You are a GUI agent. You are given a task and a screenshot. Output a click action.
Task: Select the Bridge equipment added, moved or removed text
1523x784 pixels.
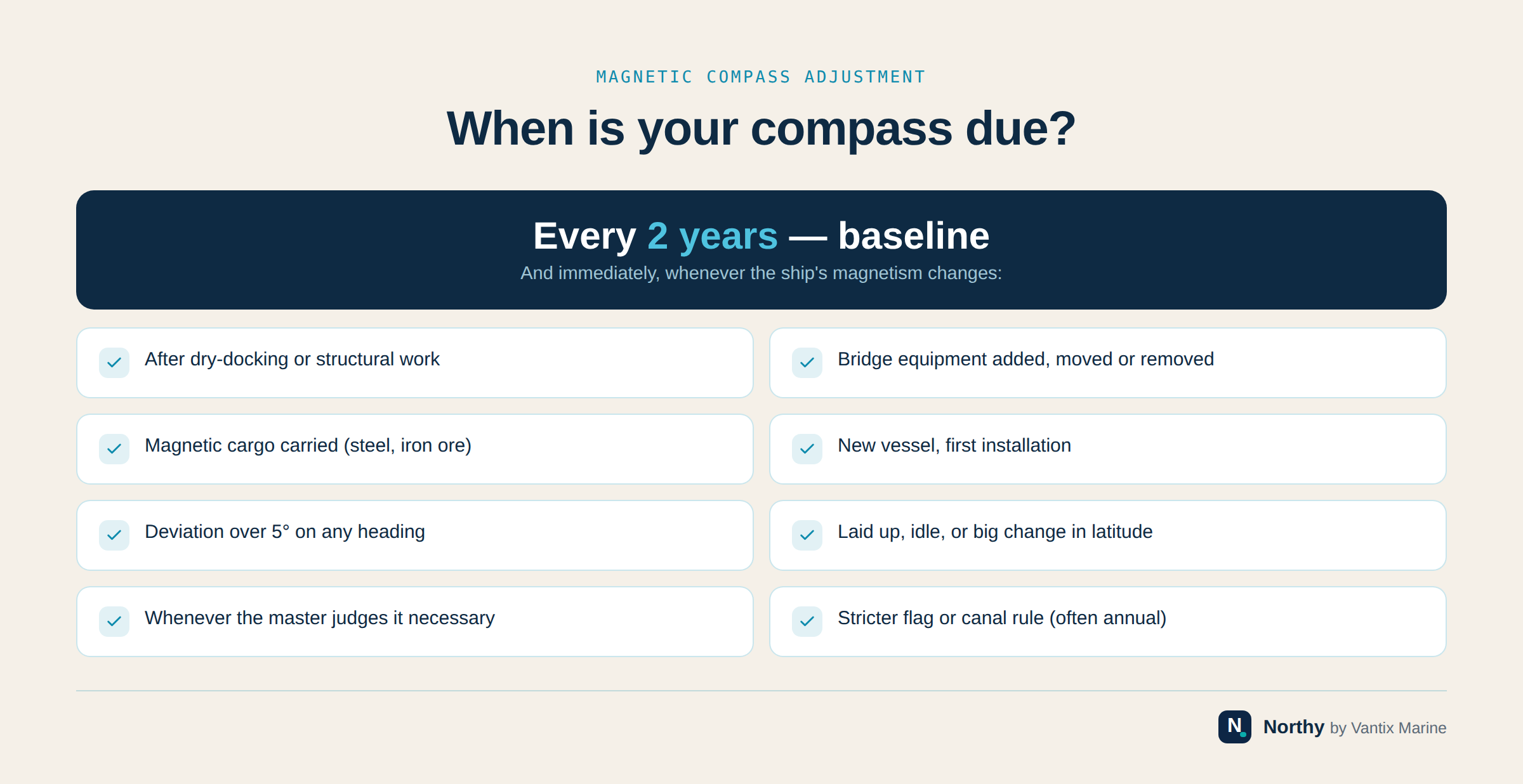click(1025, 359)
